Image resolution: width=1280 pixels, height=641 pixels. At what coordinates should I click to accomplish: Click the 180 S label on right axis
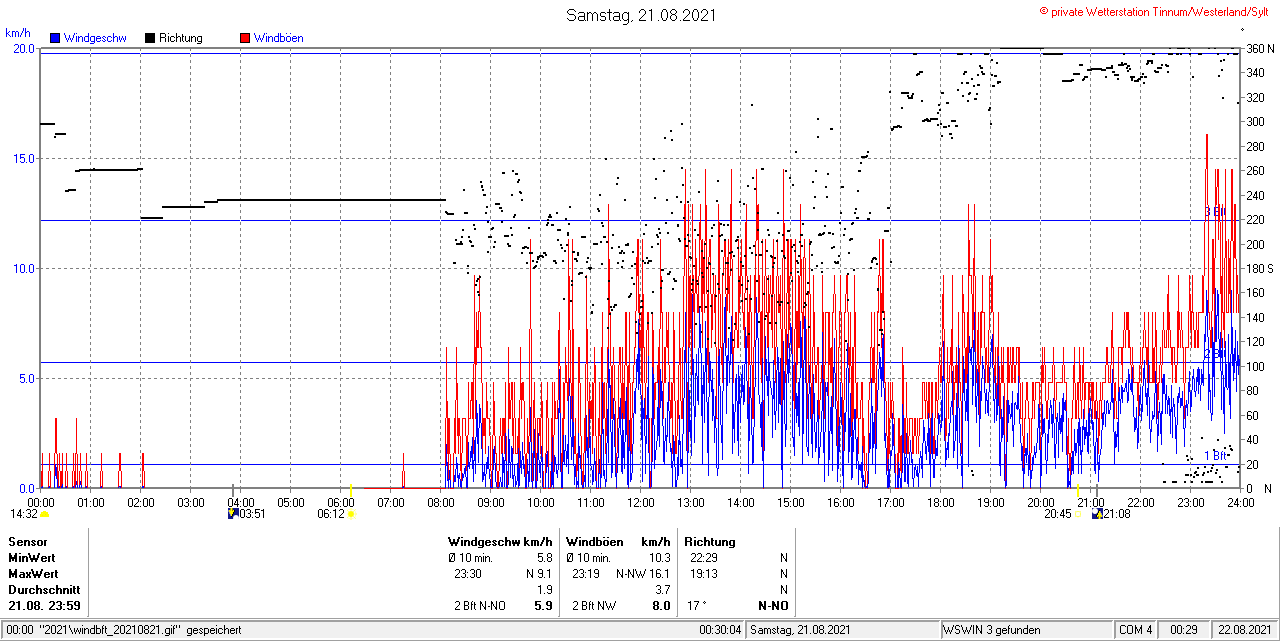[1260, 268]
